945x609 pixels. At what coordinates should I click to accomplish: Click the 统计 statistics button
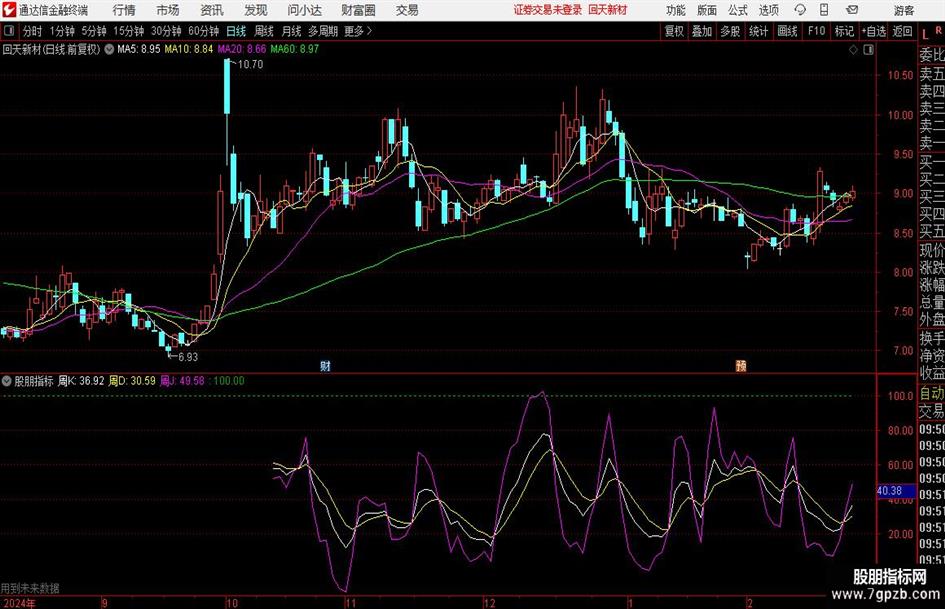point(758,31)
